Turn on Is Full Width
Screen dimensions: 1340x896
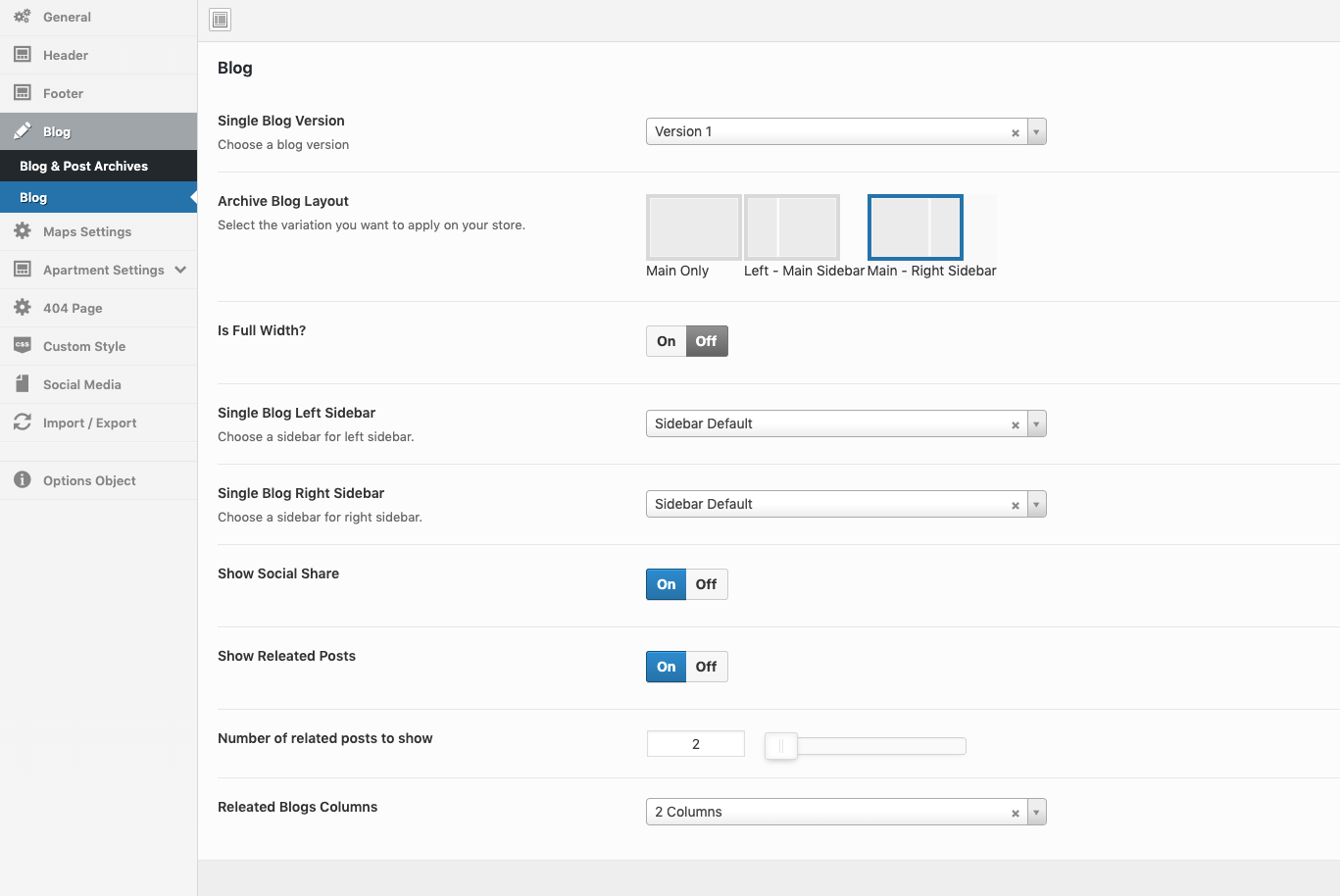point(667,341)
